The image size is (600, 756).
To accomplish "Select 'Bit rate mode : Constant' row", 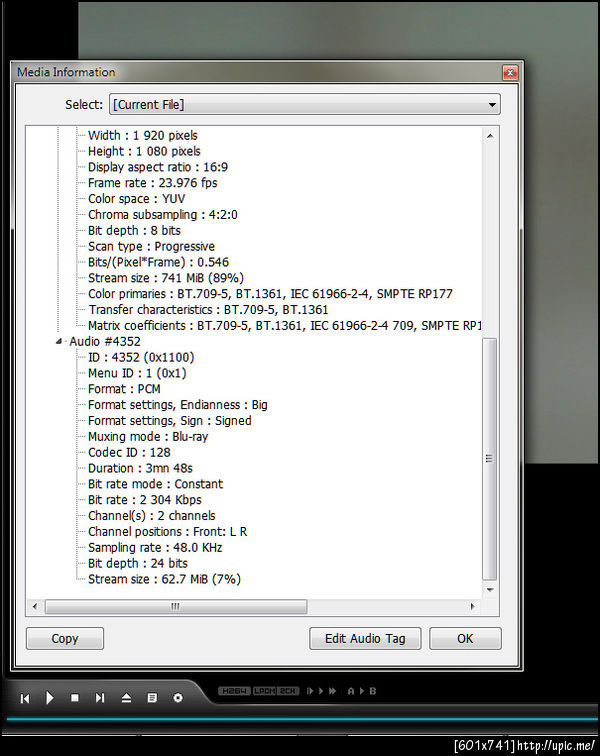I will 155,485.
